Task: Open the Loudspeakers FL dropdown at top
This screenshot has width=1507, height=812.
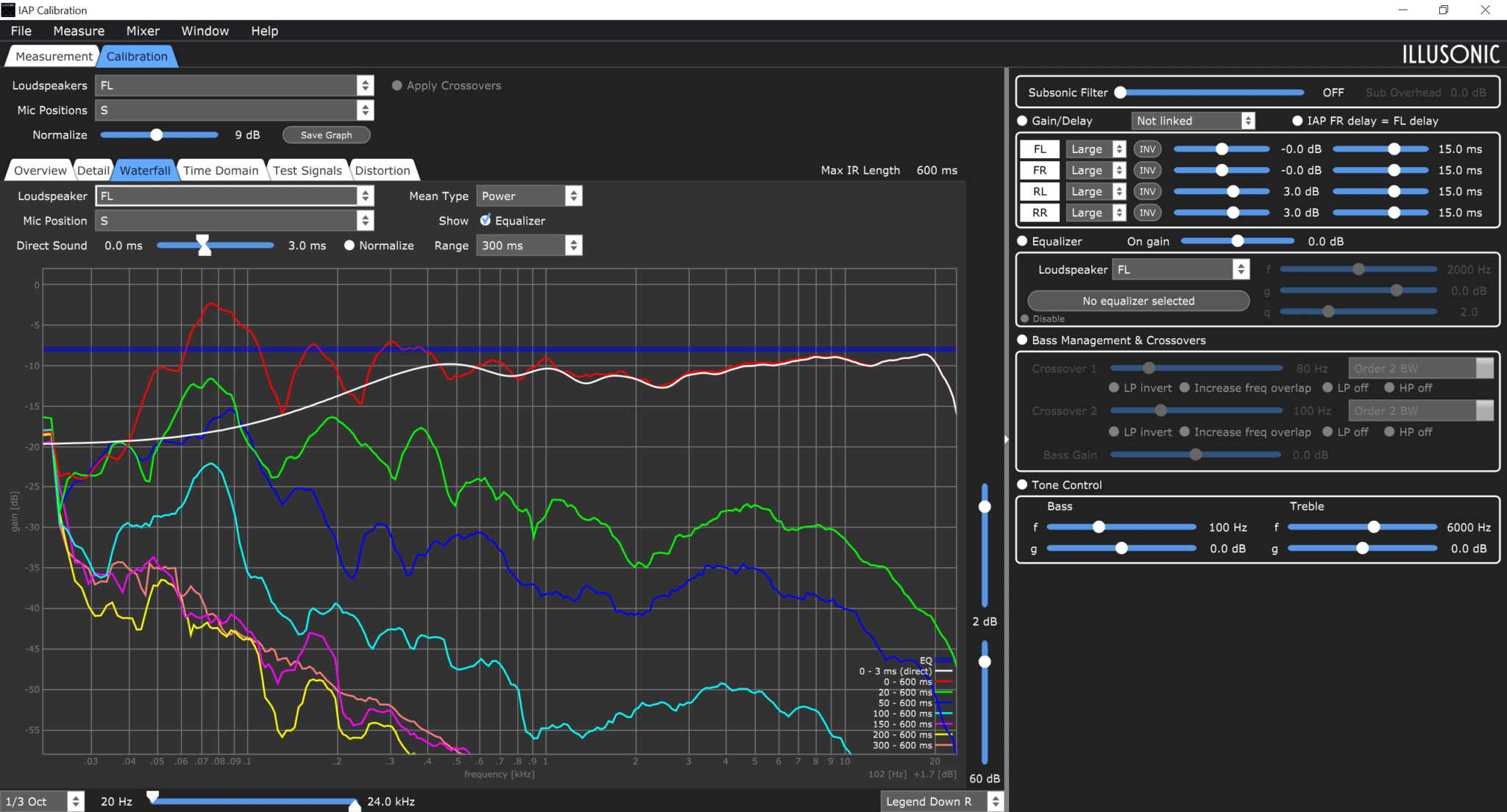Action: [x=235, y=86]
